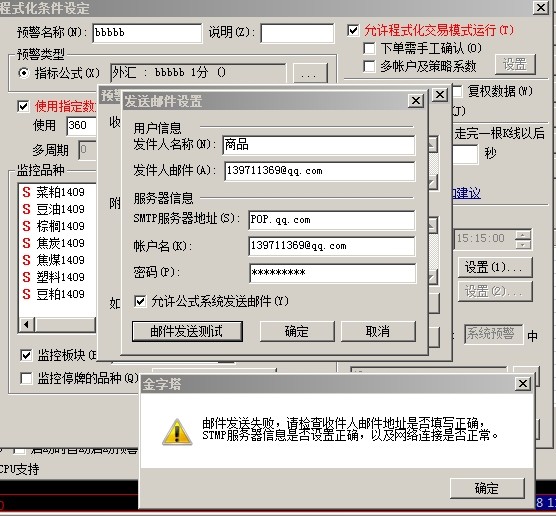Click the 设置(1)... button
This screenshot has width=556, height=516.
pos(495,267)
